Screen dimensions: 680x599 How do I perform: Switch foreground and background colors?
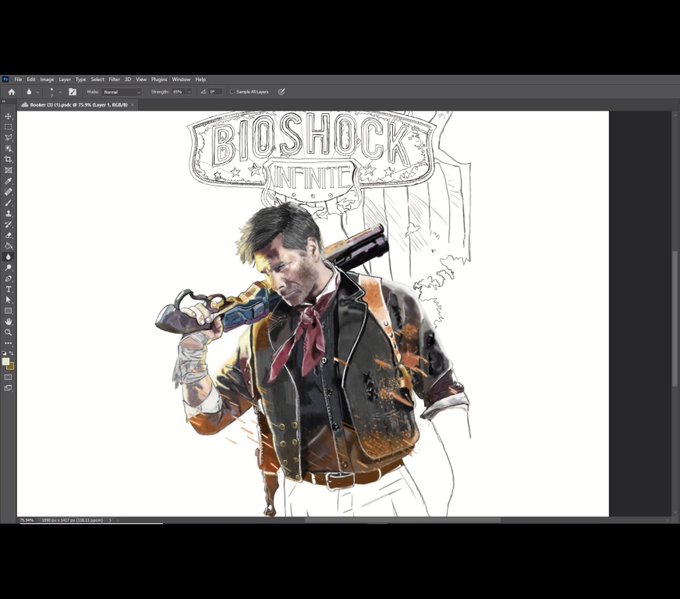click(12, 353)
